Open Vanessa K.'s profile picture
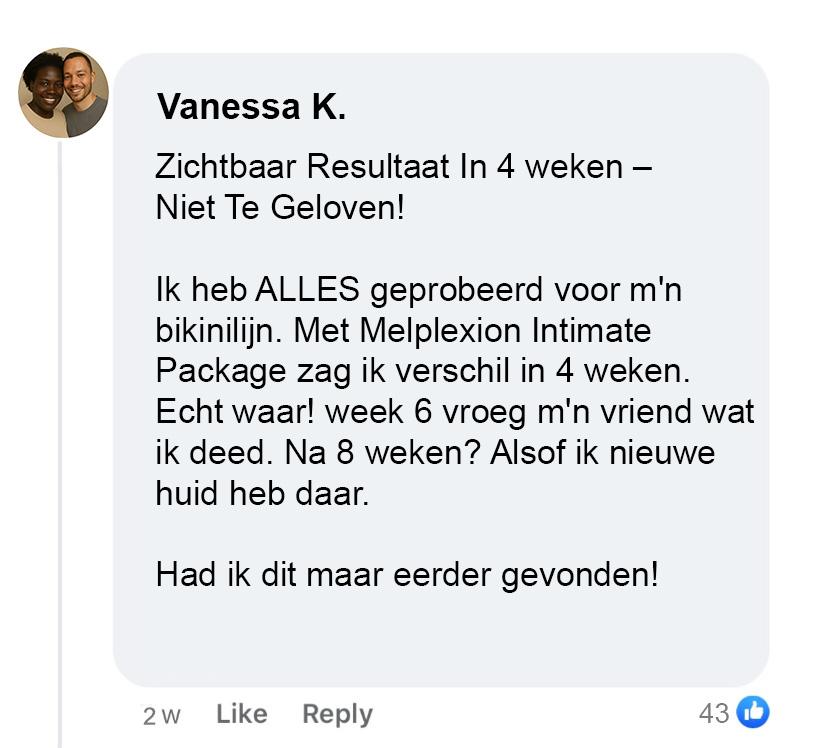 [x=63, y=93]
